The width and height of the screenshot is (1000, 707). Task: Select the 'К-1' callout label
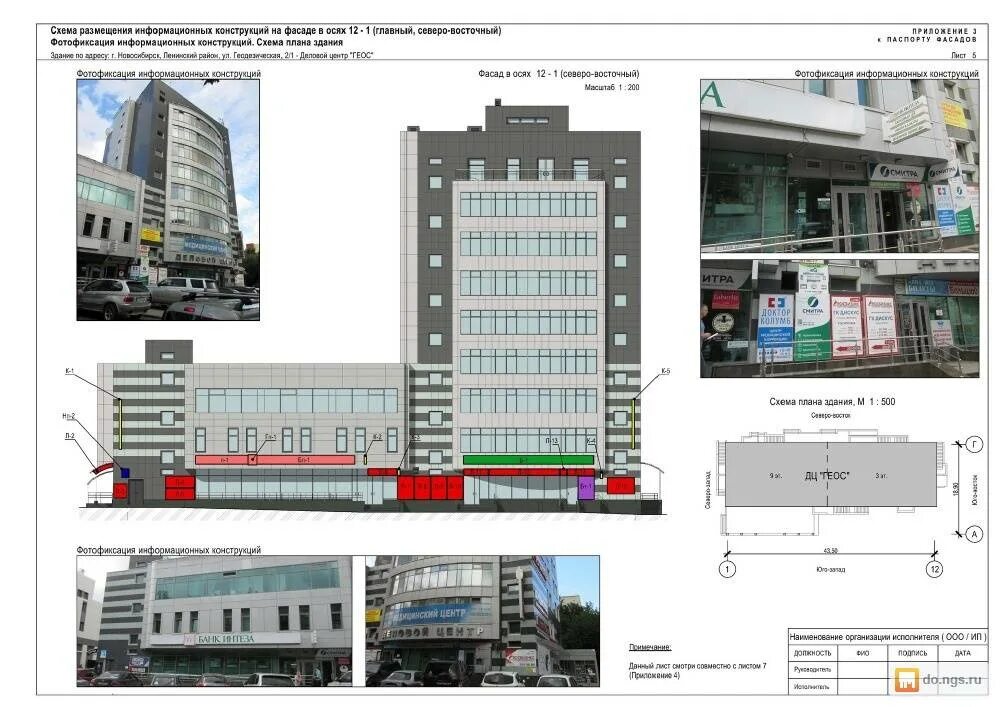(x=70, y=371)
